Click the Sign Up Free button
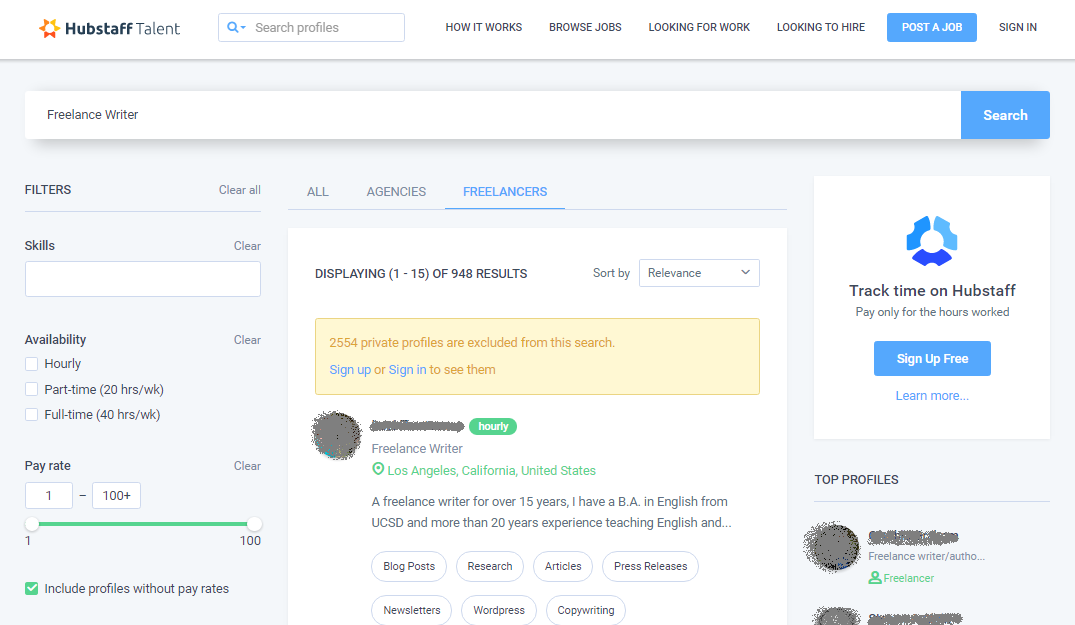 click(932, 358)
